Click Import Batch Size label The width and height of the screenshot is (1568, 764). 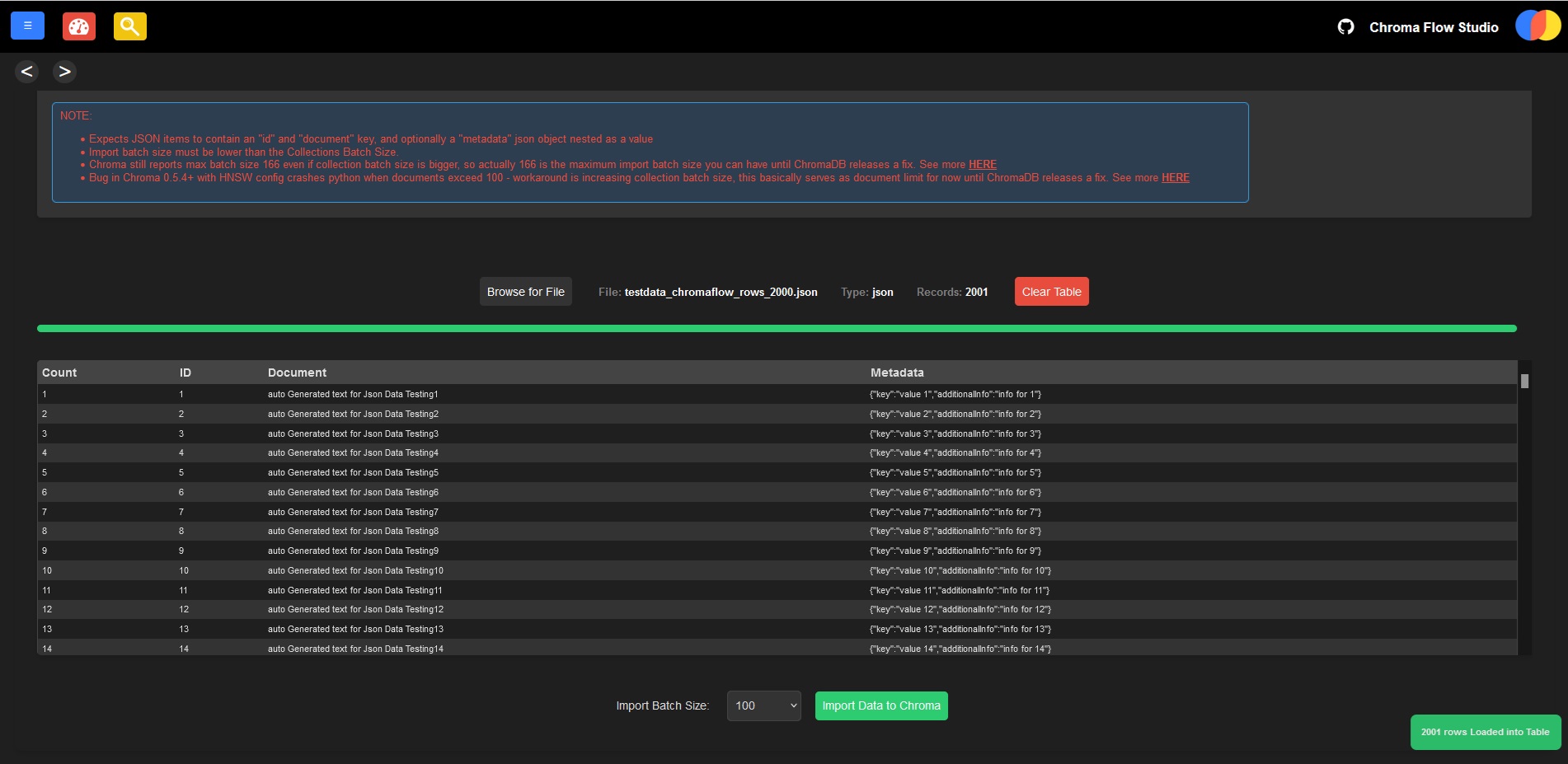tap(663, 705)
